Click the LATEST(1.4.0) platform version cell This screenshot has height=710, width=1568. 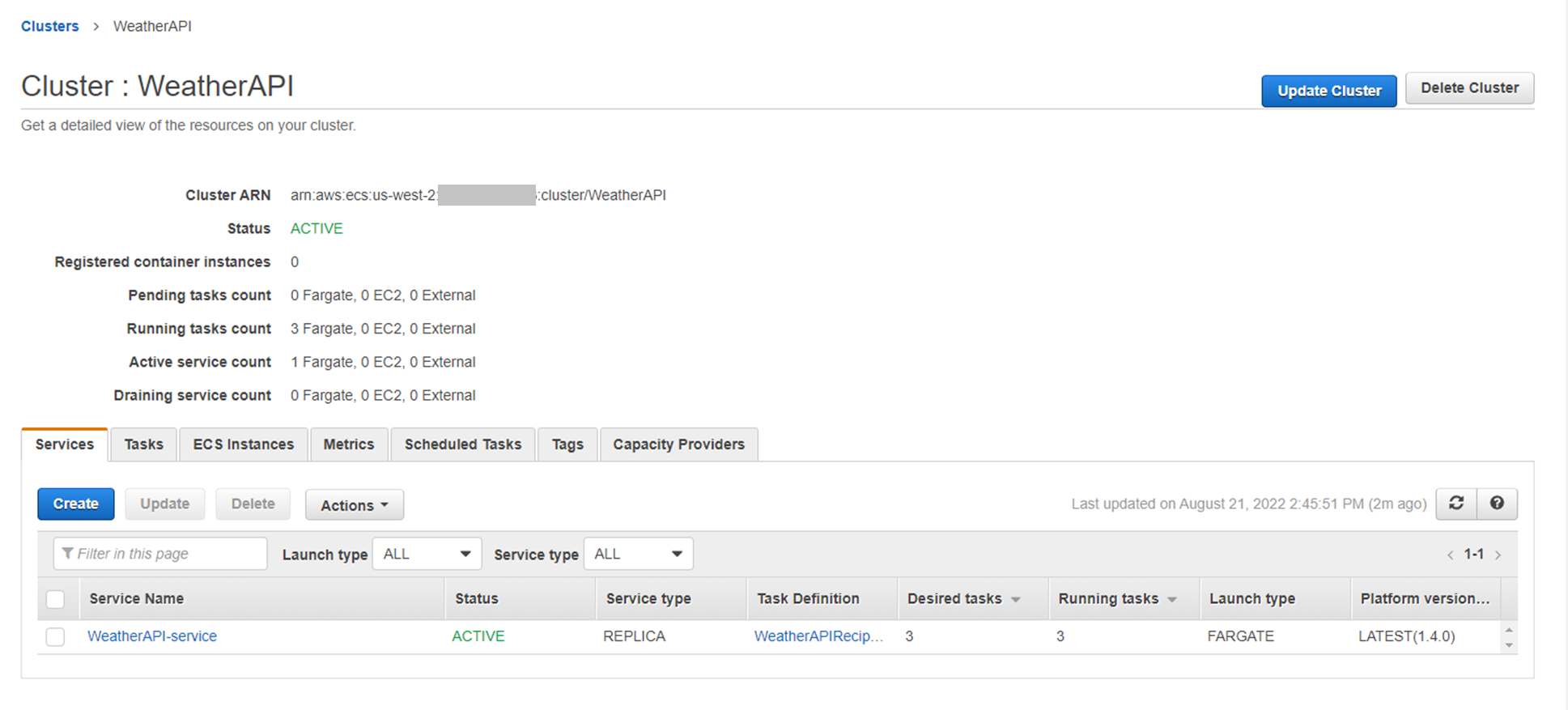pos(1407,636)
